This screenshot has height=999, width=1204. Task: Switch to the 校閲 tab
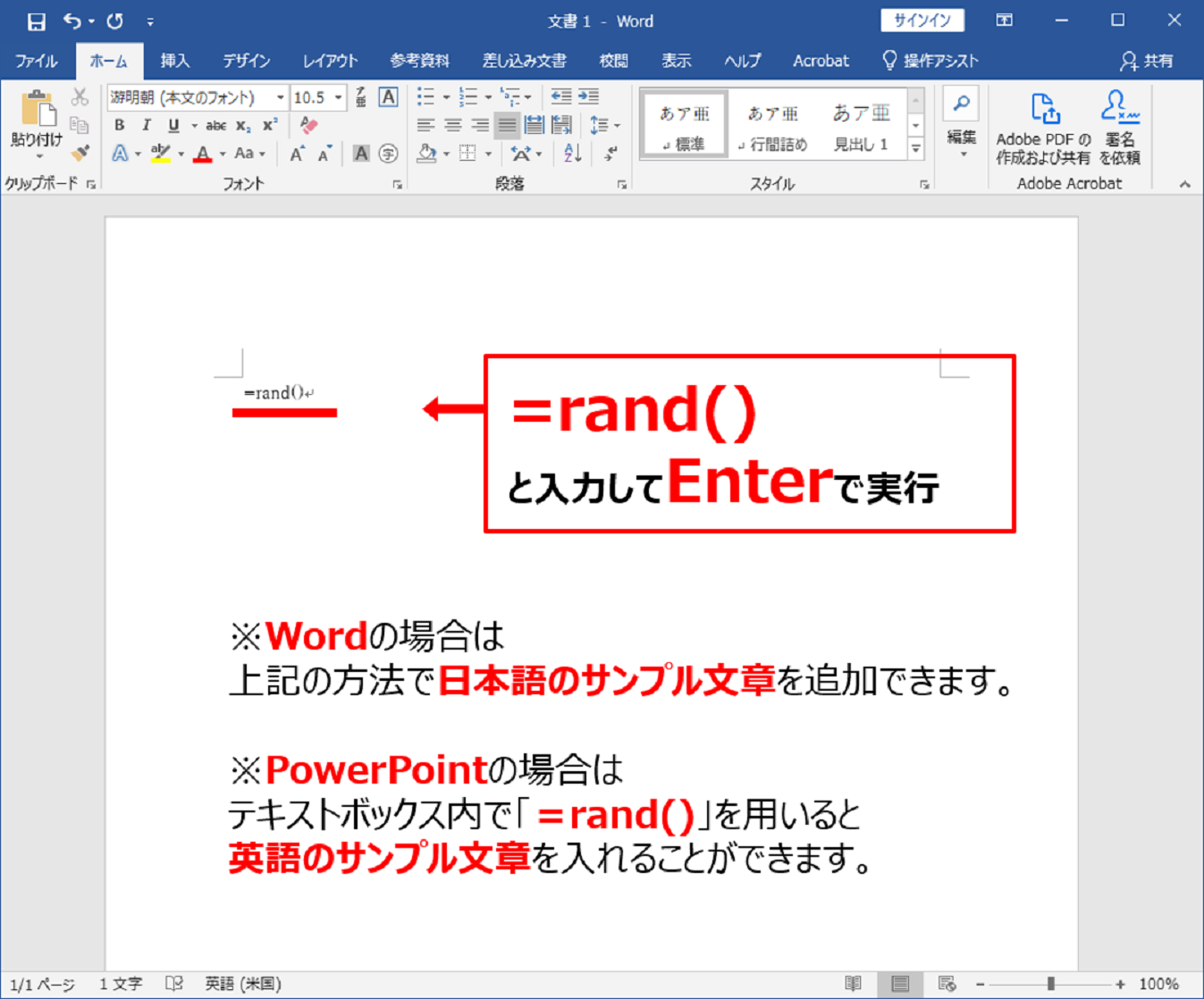click(613, 61)
